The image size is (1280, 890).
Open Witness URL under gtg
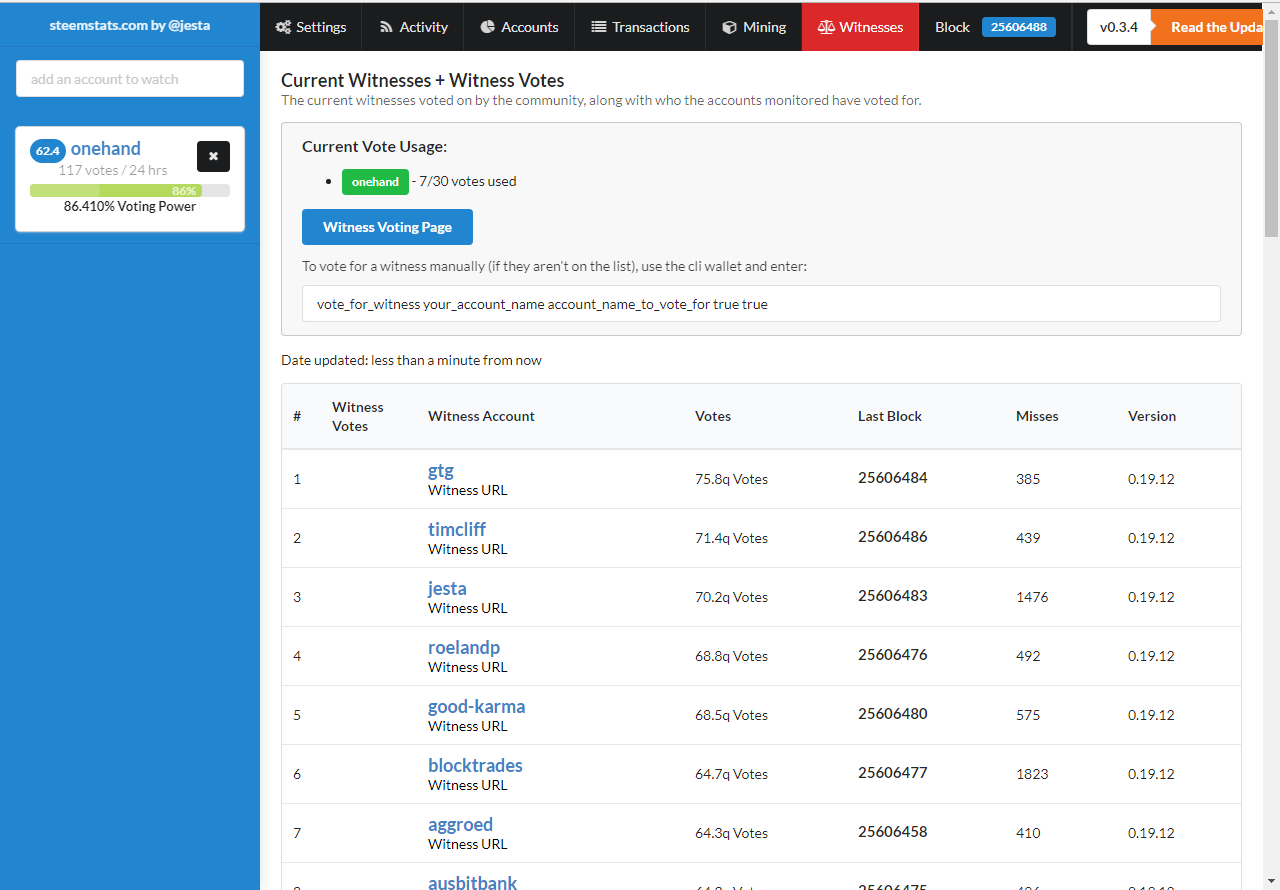click(467, 490)
